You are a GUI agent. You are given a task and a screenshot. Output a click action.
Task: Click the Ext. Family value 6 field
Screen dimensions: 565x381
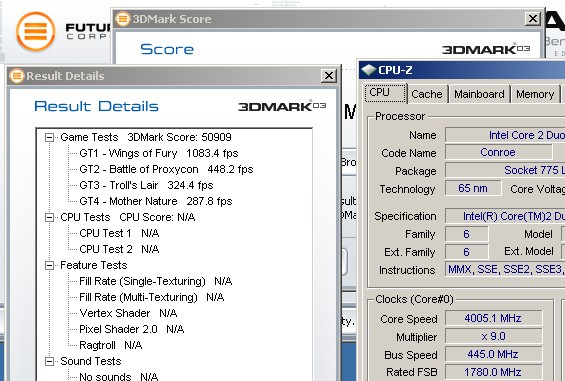(x=467, y=252)
